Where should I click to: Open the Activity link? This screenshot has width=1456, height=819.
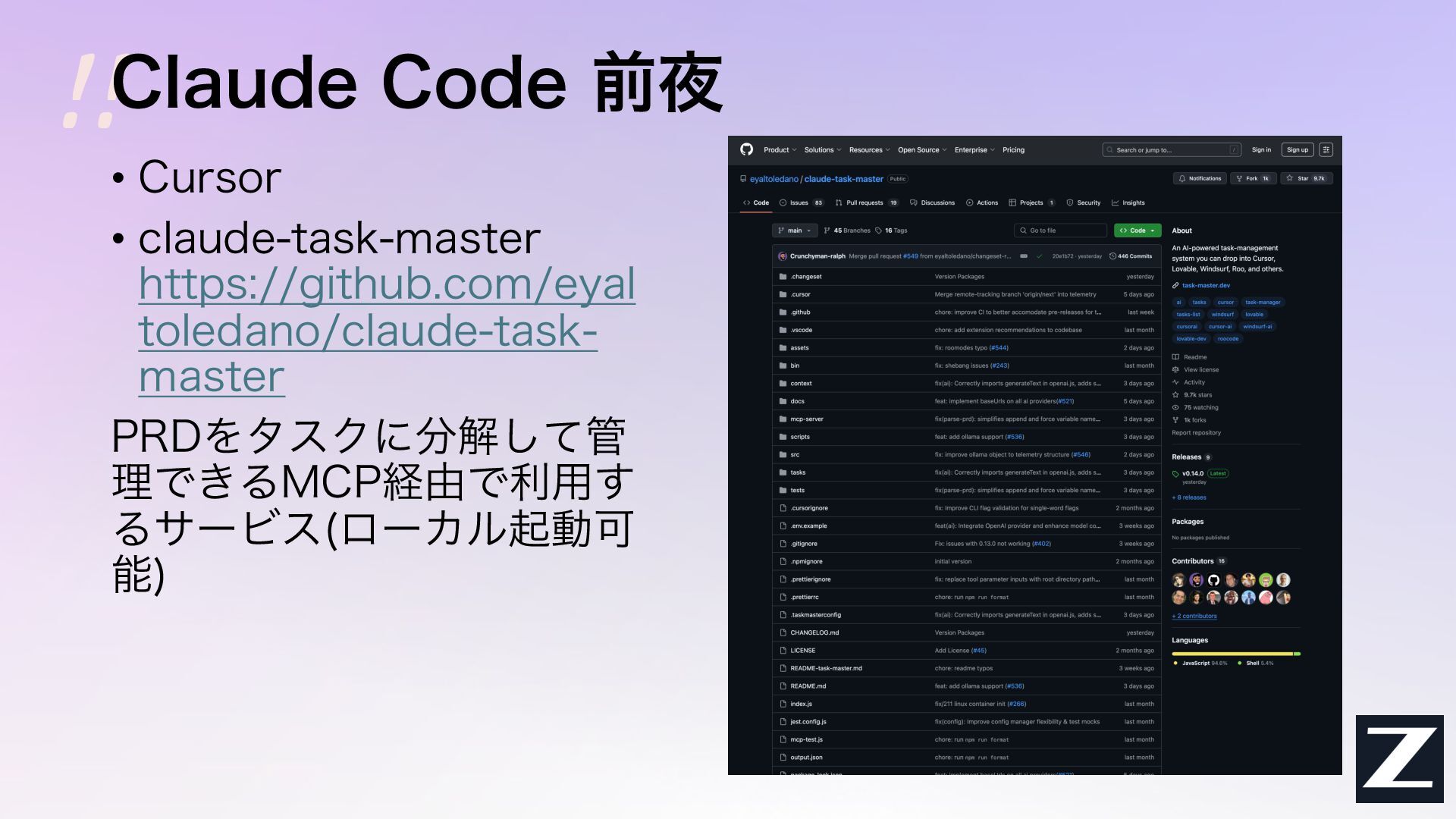point(1188,383)
